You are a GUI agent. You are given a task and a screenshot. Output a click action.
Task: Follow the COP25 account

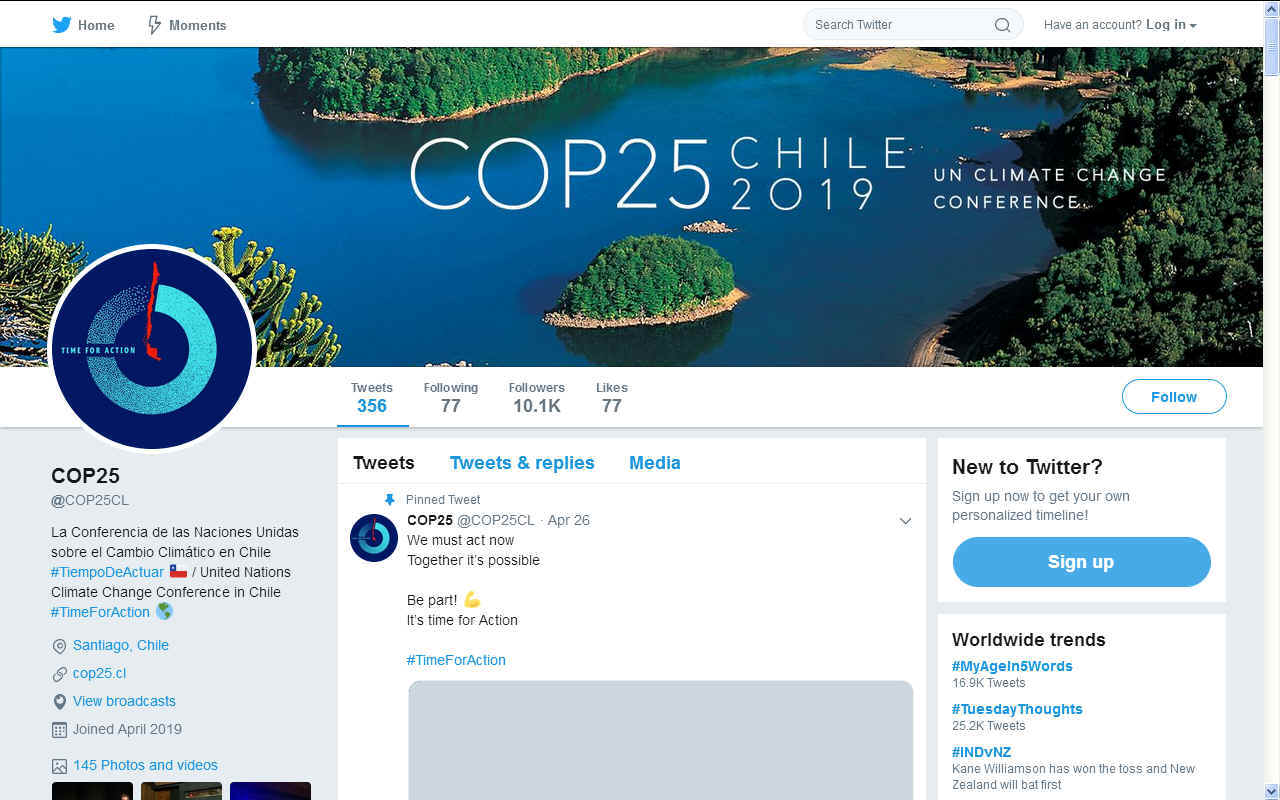click(x=1174, y=397)
